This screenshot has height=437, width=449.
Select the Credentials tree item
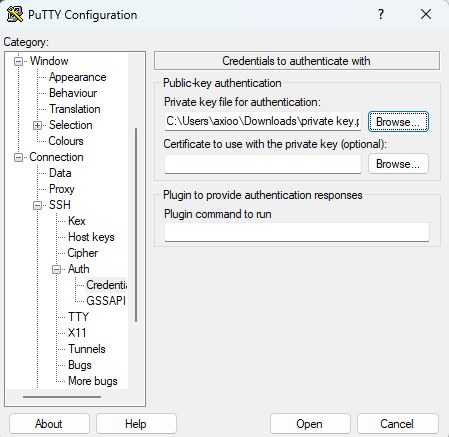click(x=106, y=285)
